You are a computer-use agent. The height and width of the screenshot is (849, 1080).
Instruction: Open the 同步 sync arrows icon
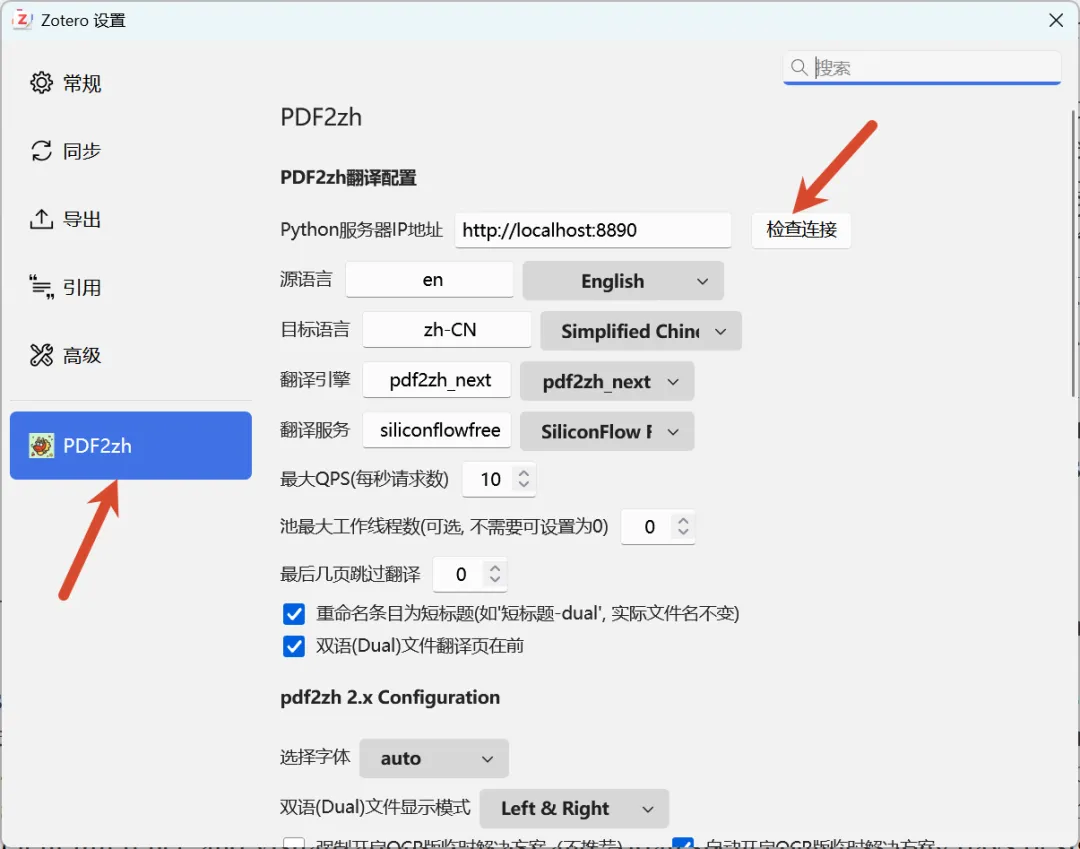coord(41,151)
